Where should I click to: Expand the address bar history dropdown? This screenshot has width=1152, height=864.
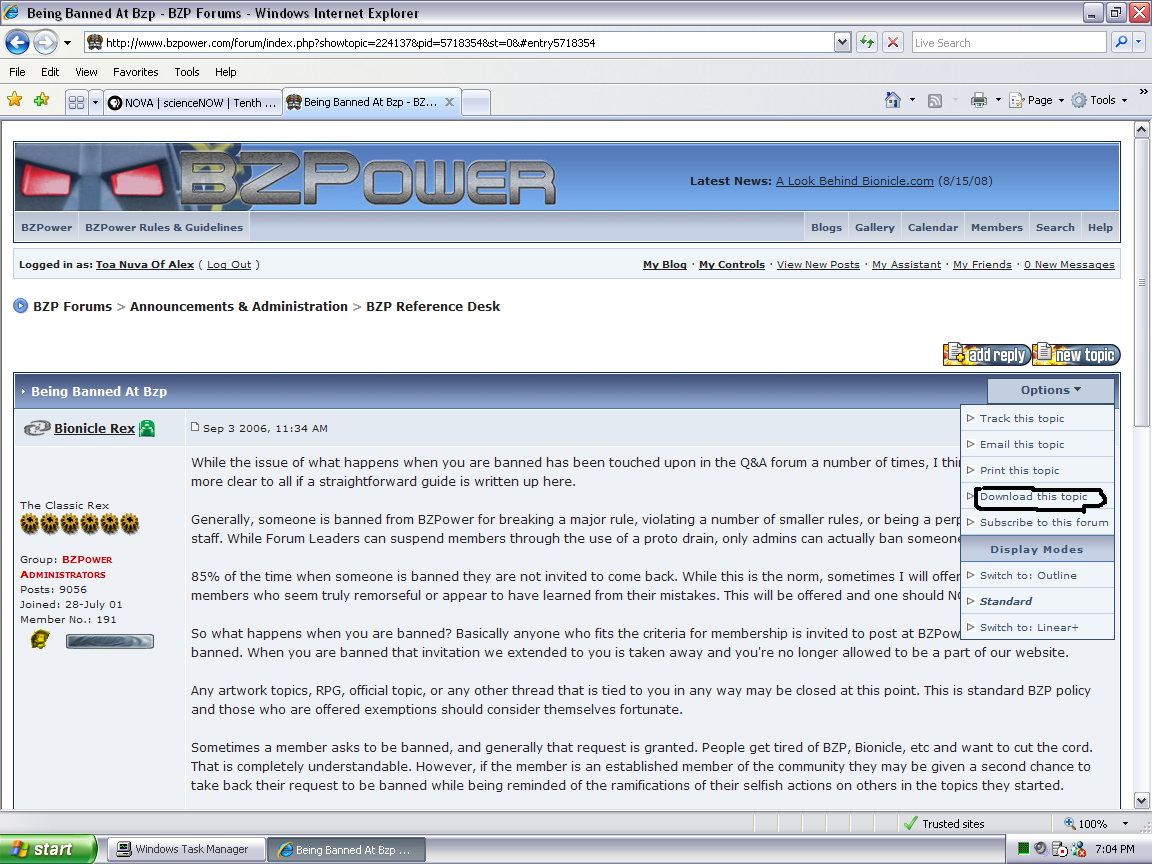[x=843, y=43]
